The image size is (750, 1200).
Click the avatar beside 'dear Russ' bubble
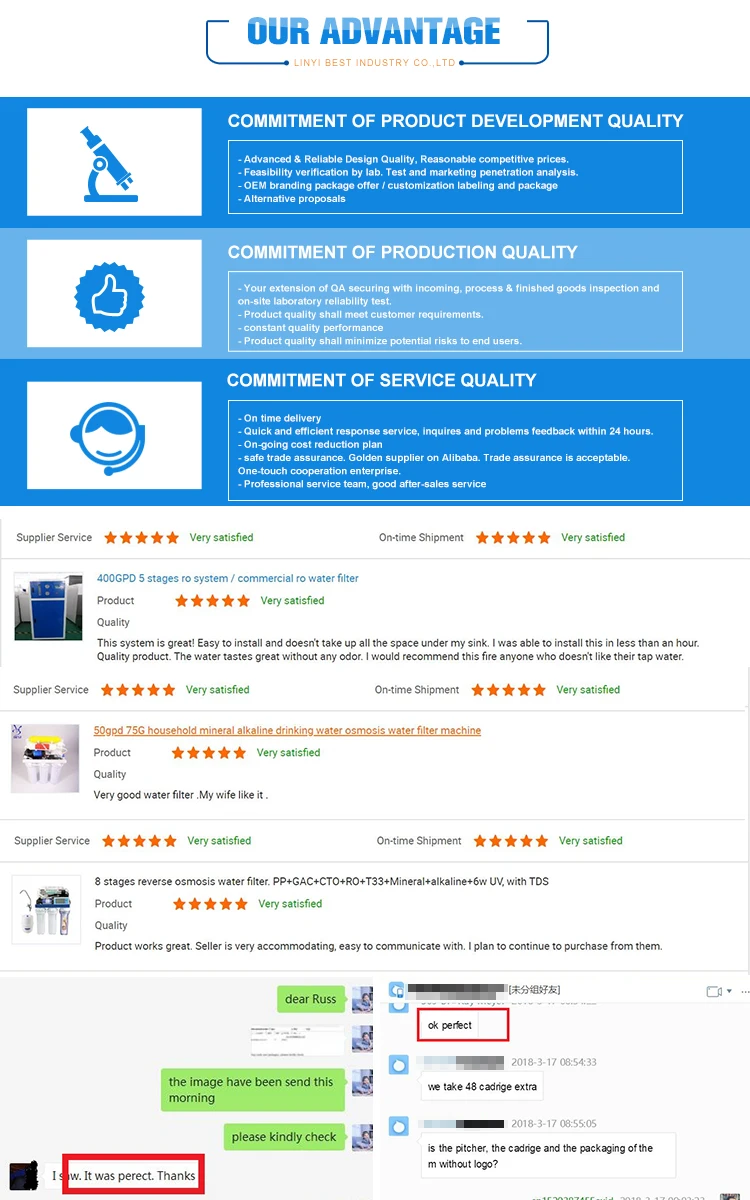pyautogui.click(x=362, y=999)
